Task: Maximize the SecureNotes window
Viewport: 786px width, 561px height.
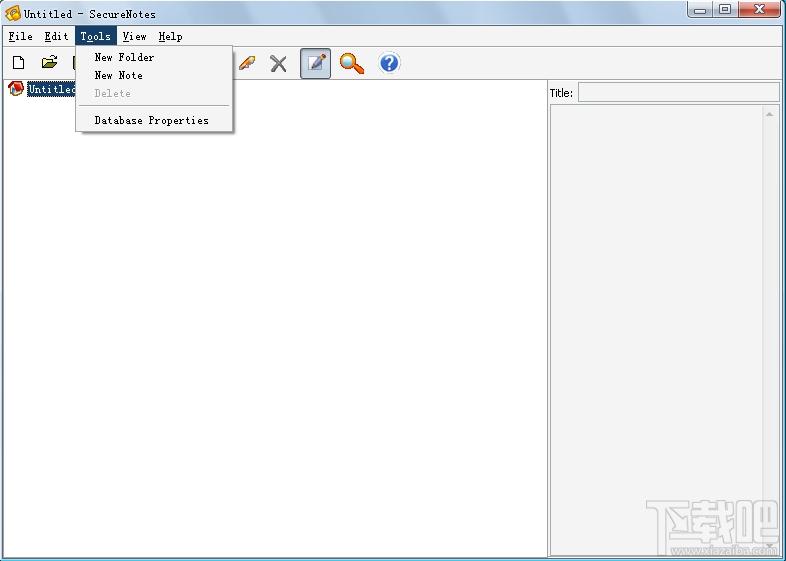Action: tap(725, 10)
